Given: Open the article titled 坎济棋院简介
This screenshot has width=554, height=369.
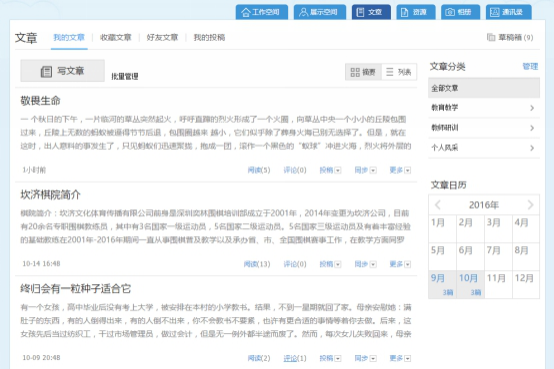Looking at the screenshot, I should click(x=51, y=195).
